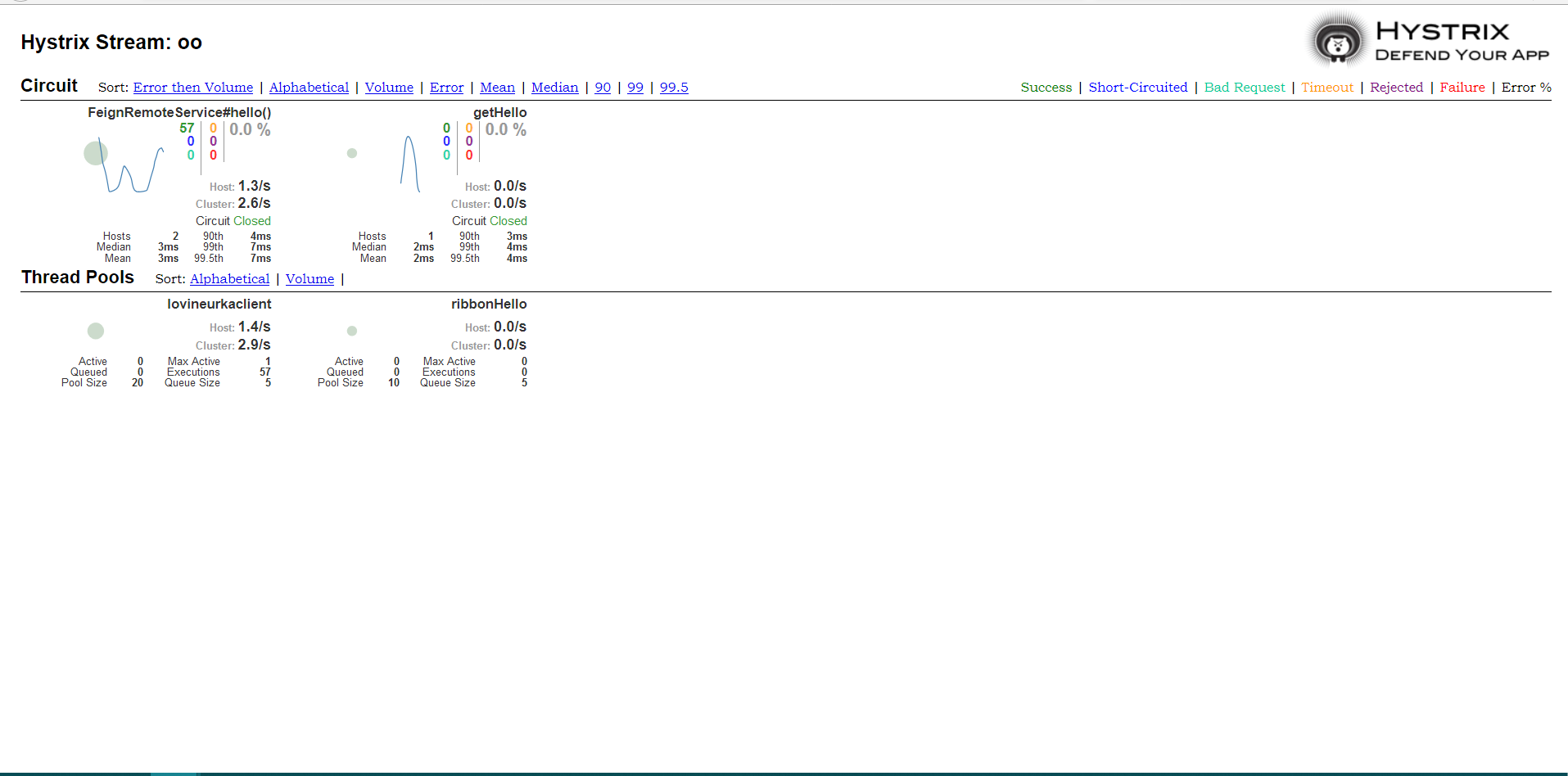Click FeignRemoteService Hosts value '2'
Screen dimensions: 1568x776
[175, 237]
